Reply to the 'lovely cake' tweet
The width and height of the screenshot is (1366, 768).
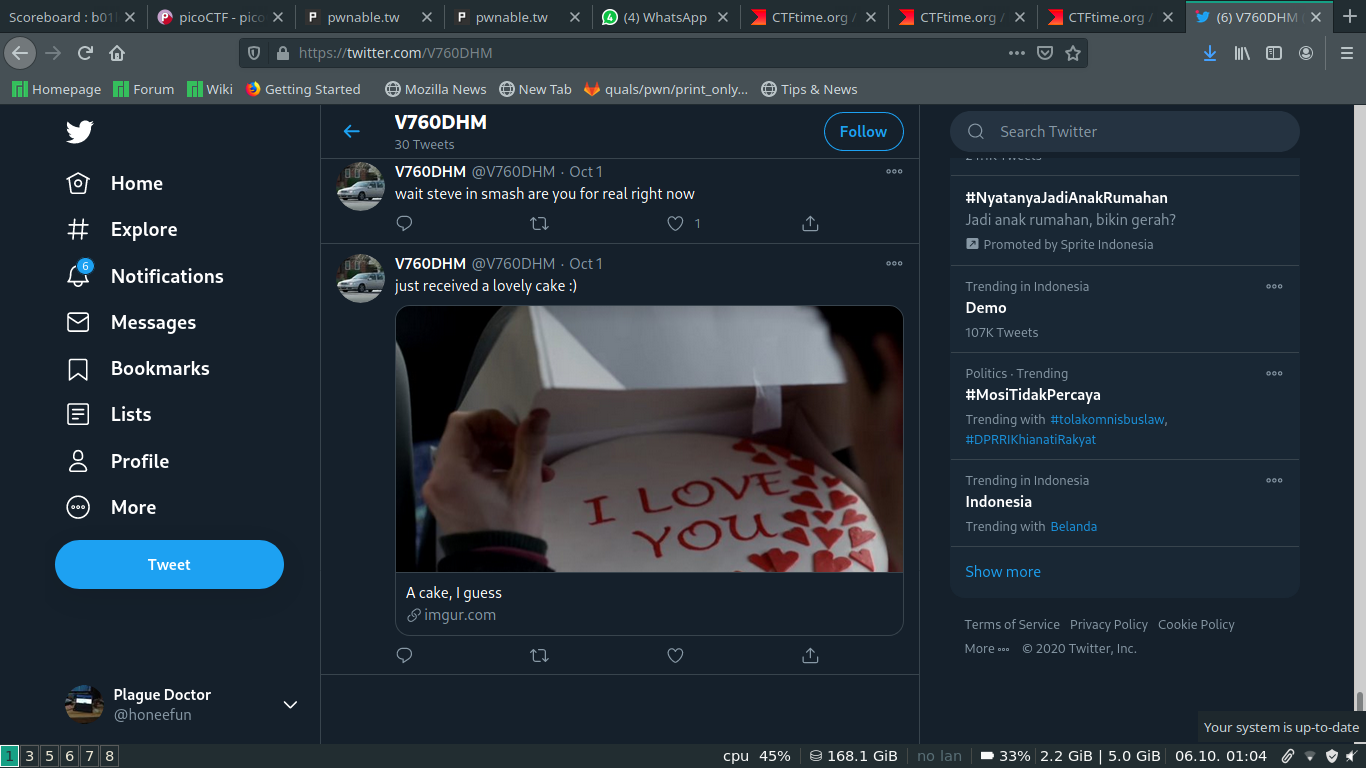pos(404,656)
